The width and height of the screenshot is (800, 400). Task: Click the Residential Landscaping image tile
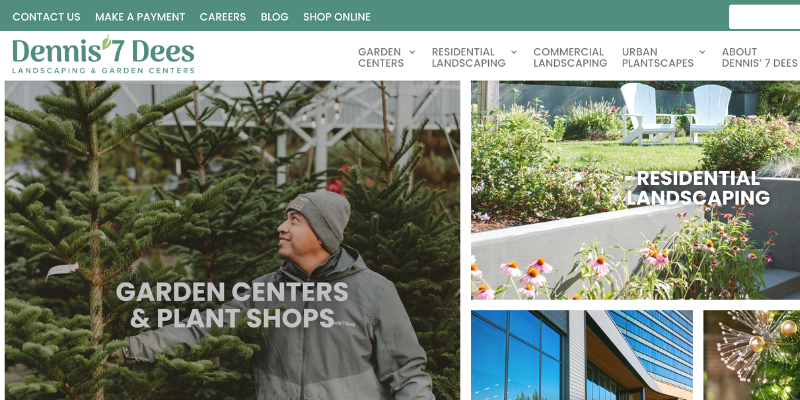[635, 190]
